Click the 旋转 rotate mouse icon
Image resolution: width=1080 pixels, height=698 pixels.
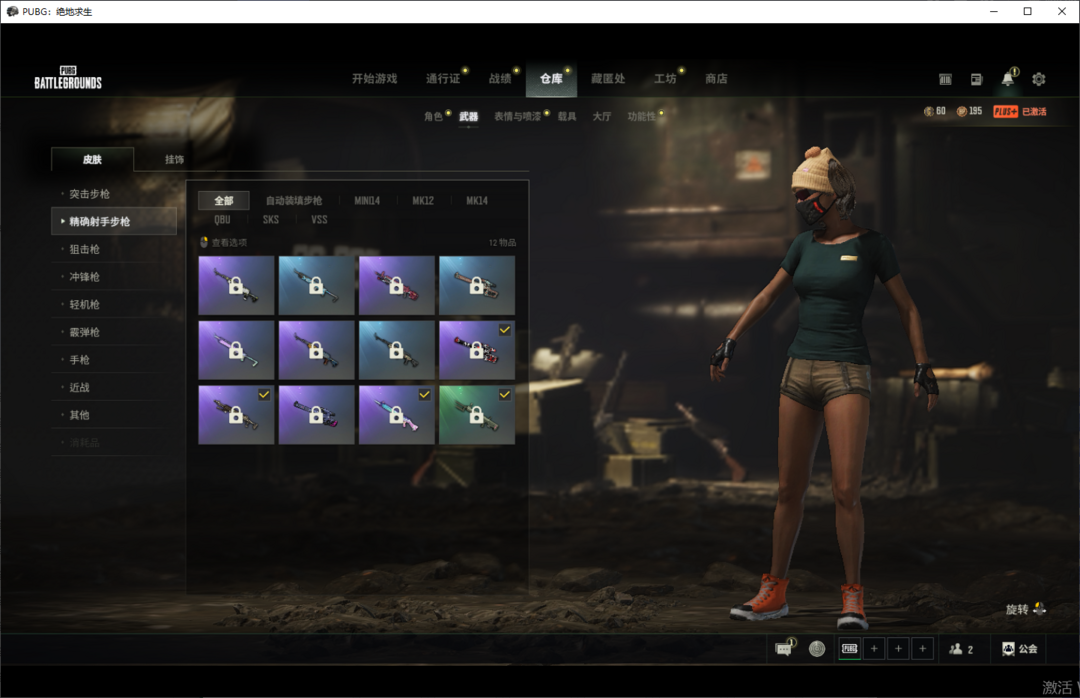(x=1039, y=608)
